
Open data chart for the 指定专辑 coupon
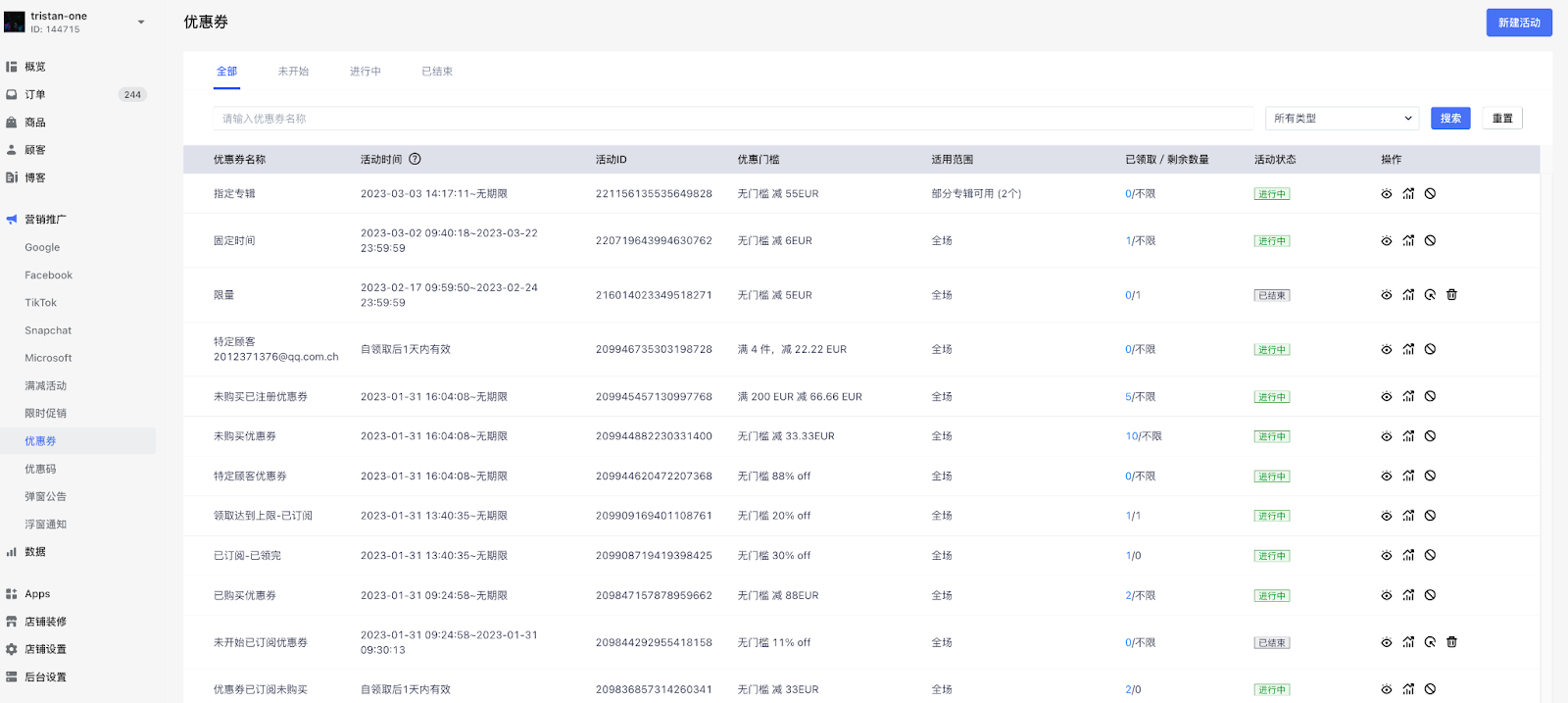(1408, 194)
